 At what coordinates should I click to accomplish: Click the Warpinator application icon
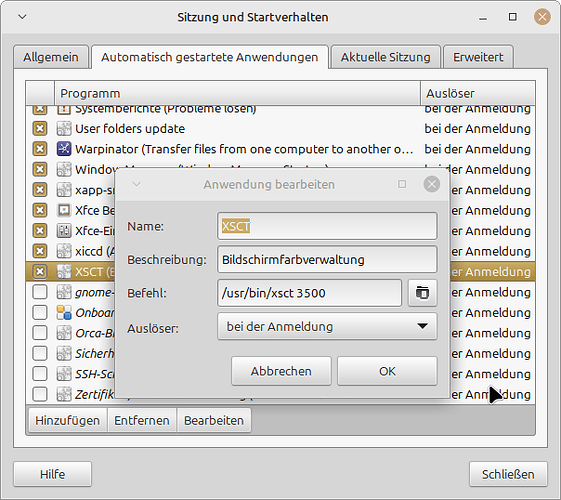(x=64, y=149)
